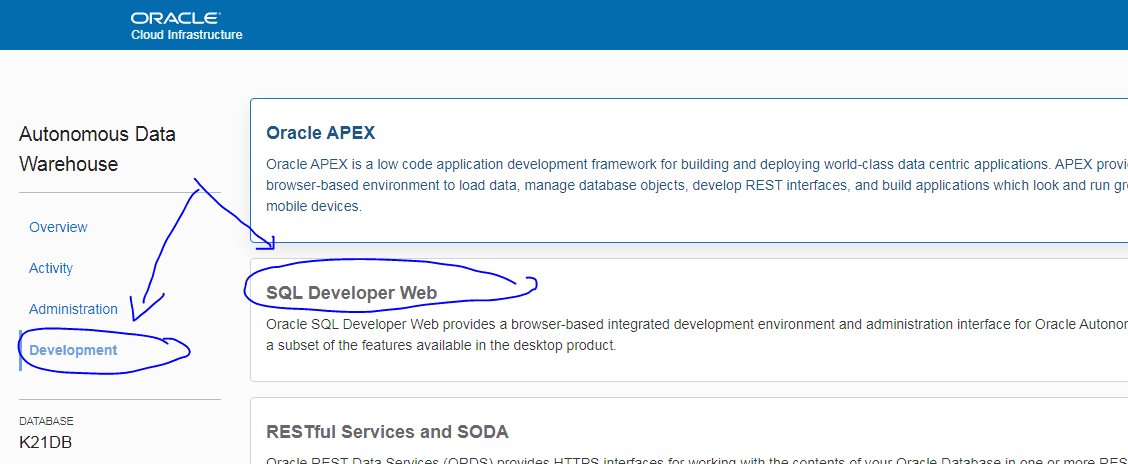This screenshot has height=464, width=1128.
Task: Switch to the Activity page
Action: [50, 268]
